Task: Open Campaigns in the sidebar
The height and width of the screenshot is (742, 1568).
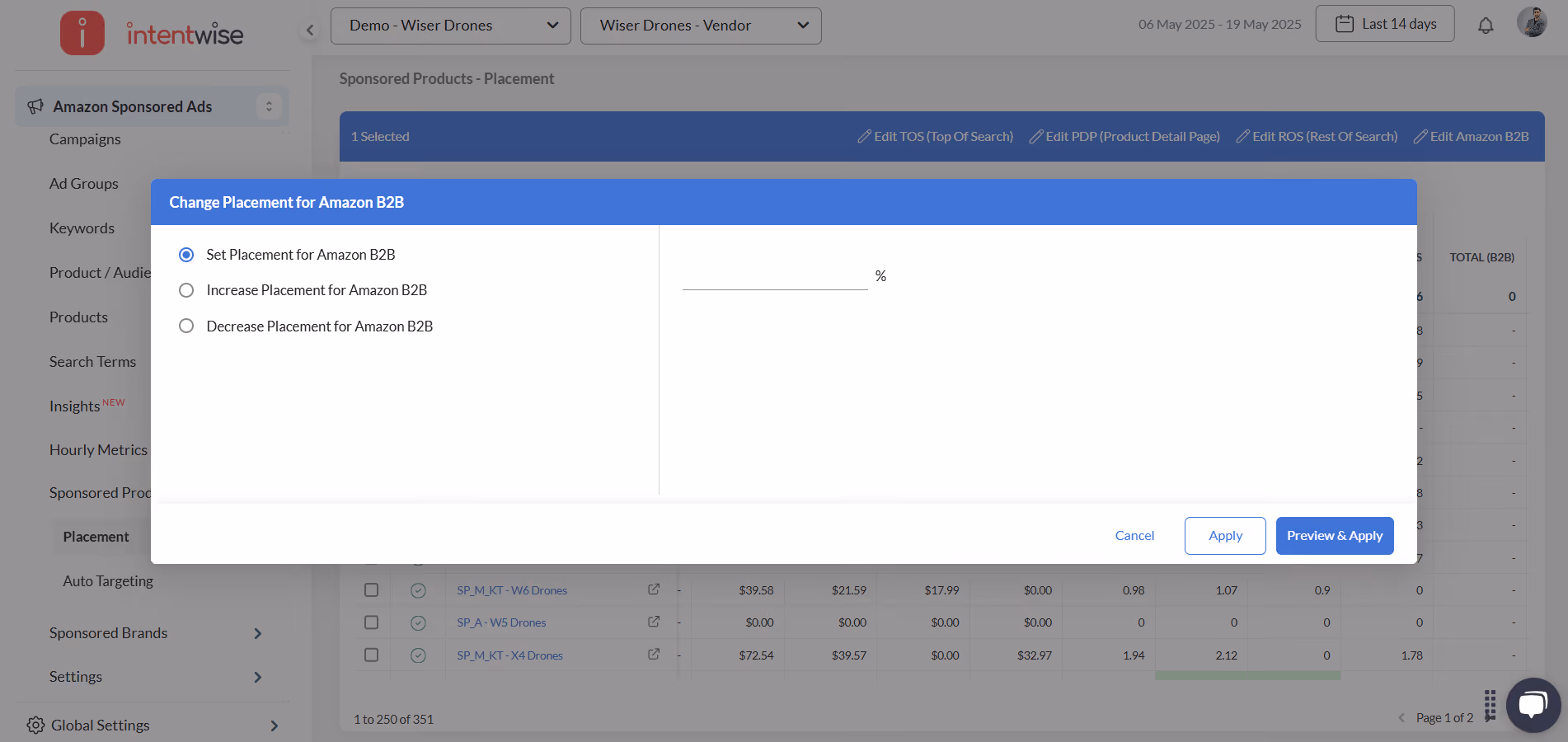Action: coord(85,139)
